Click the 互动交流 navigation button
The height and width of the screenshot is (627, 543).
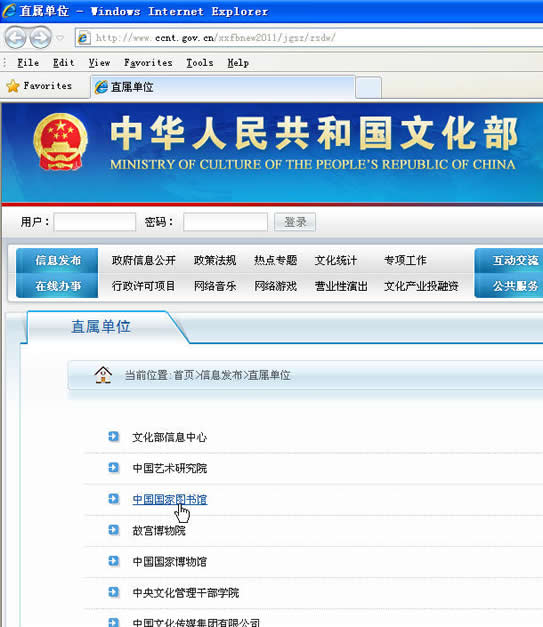click(x=509, y=260)
